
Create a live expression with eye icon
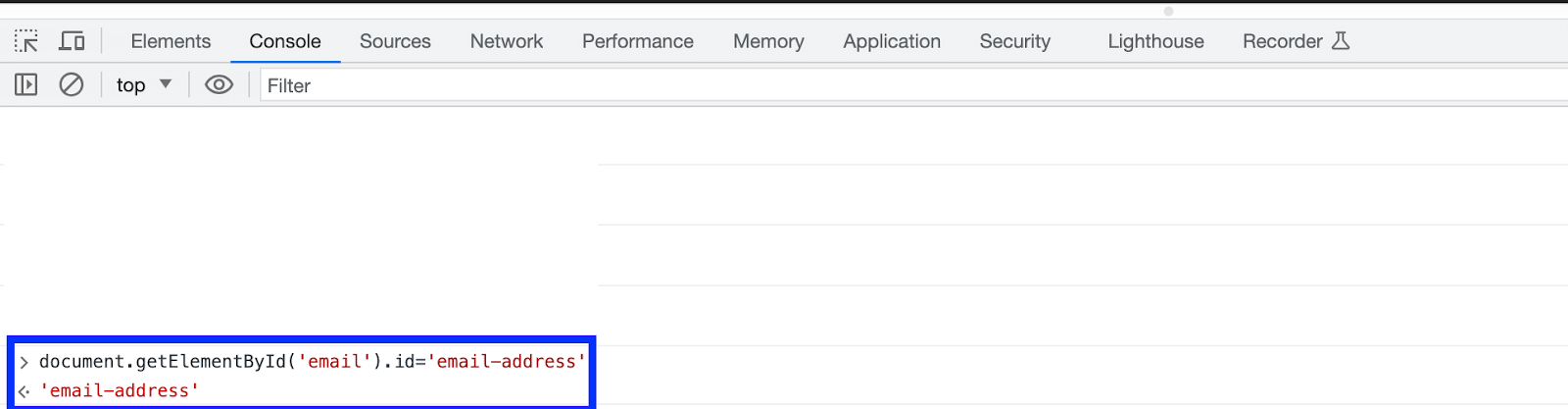pyautogui.click(x=219, y=85)
